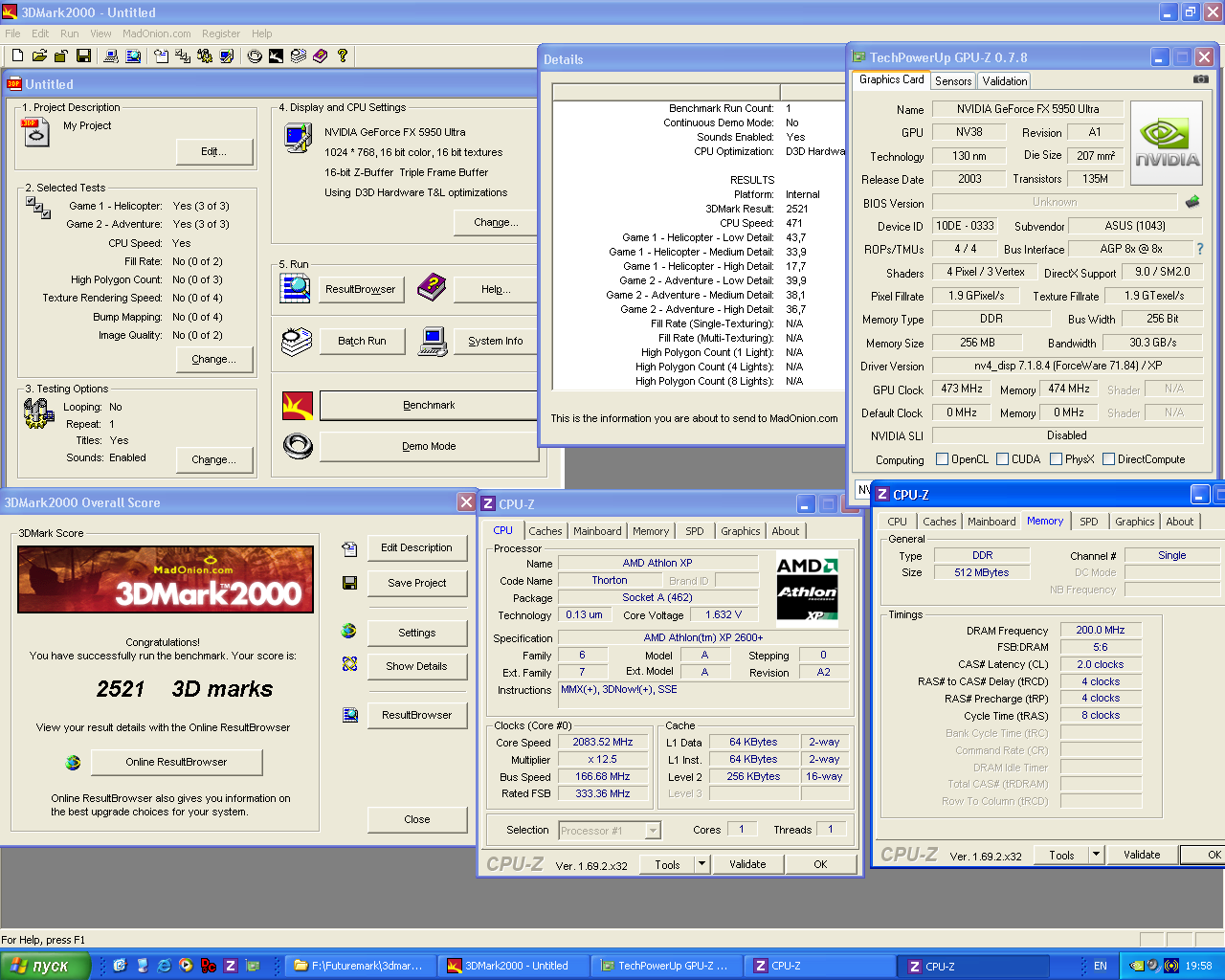Click the GPU-Z quick launch icon

tap(253, 966)
